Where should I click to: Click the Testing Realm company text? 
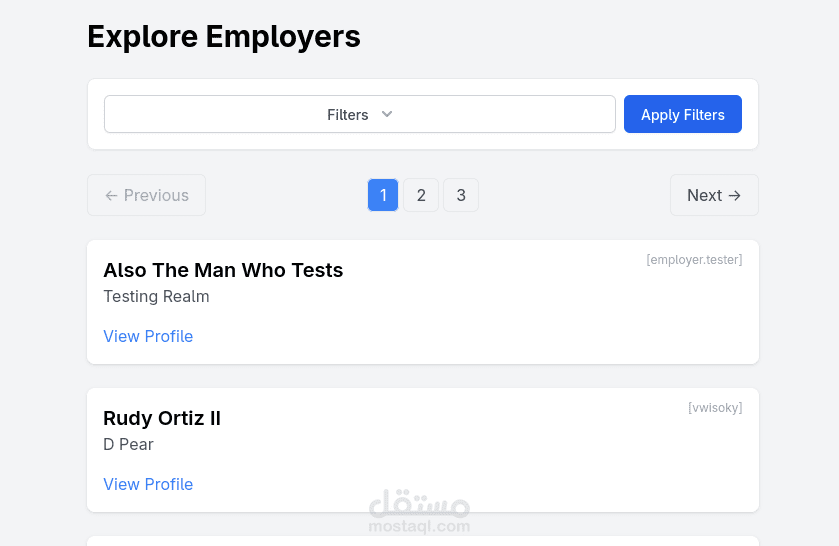(x=156, y=296)
